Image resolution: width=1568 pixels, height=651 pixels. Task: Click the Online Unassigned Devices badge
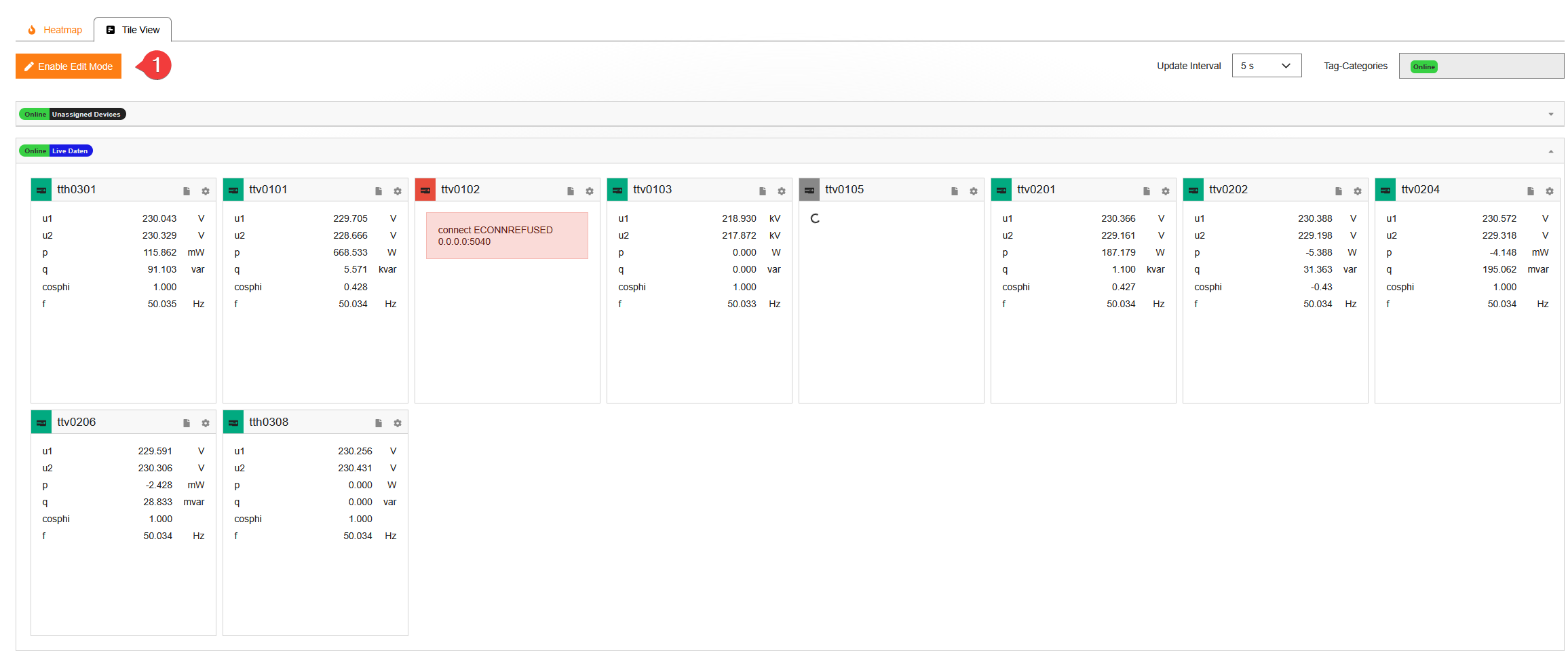pos(73,115)
